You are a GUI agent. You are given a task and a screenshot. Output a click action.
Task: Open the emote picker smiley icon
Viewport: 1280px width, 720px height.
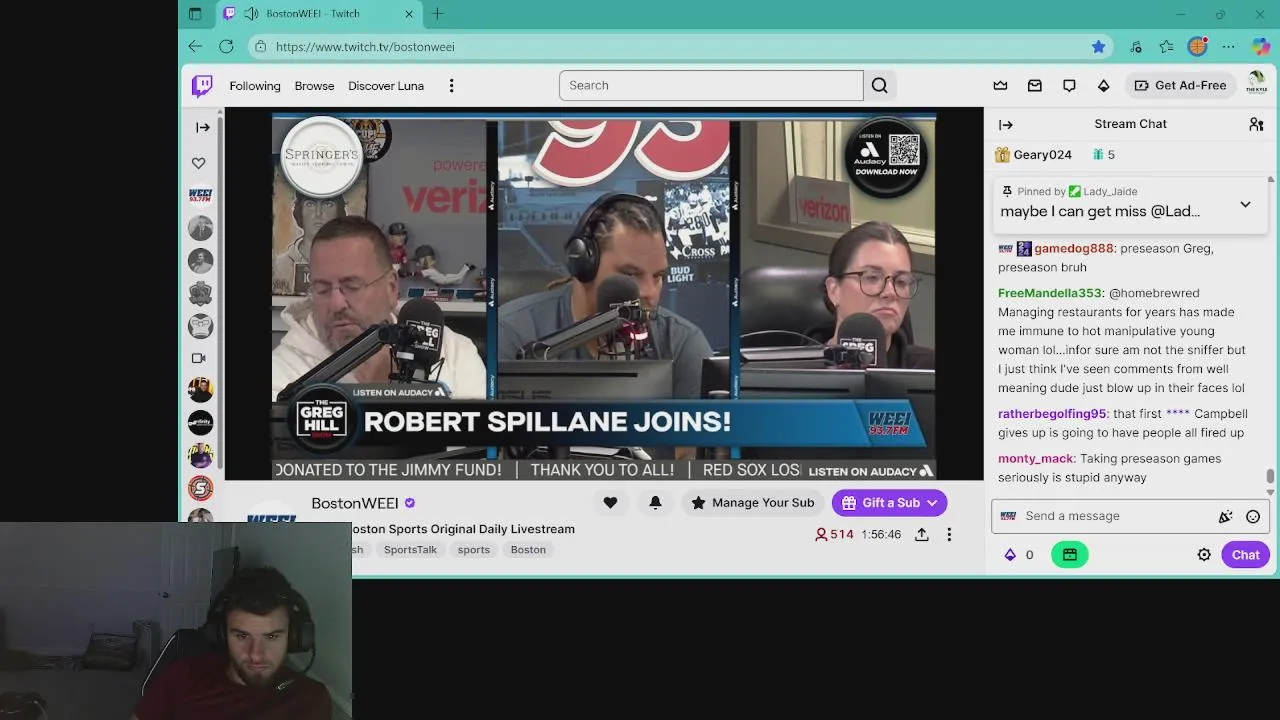(x=1253, y=516)
